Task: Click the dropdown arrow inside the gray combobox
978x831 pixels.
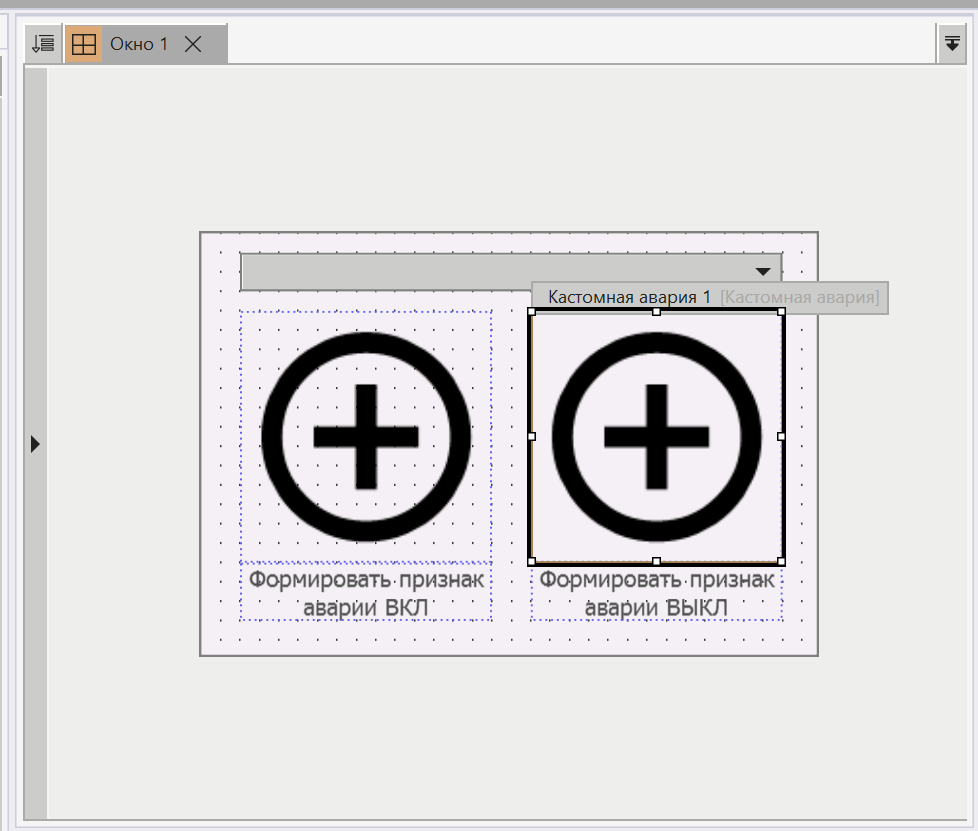Action: point(762,270)
